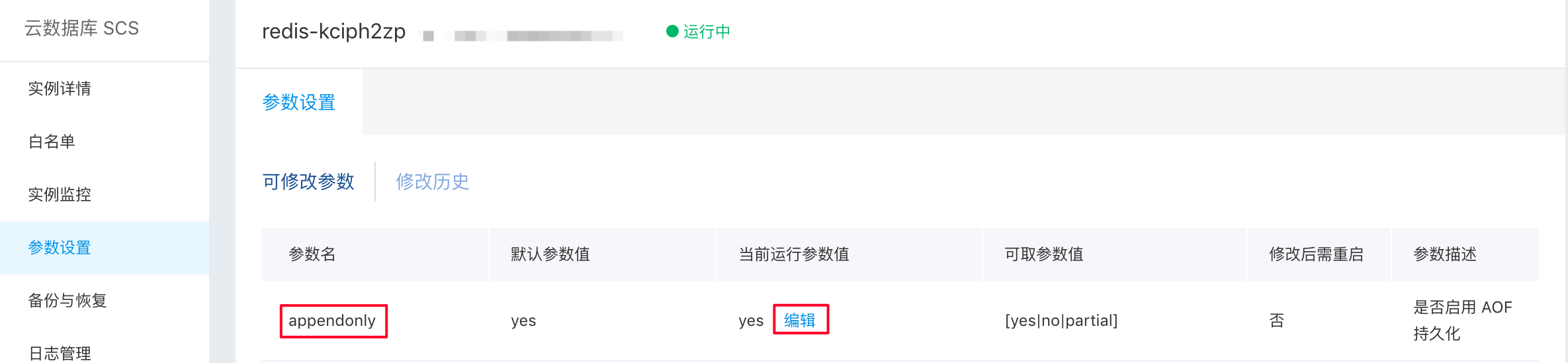Go to 实例监控 sidebar item
The height and width of the screenshot is (363, 1568).
point(60,195)
